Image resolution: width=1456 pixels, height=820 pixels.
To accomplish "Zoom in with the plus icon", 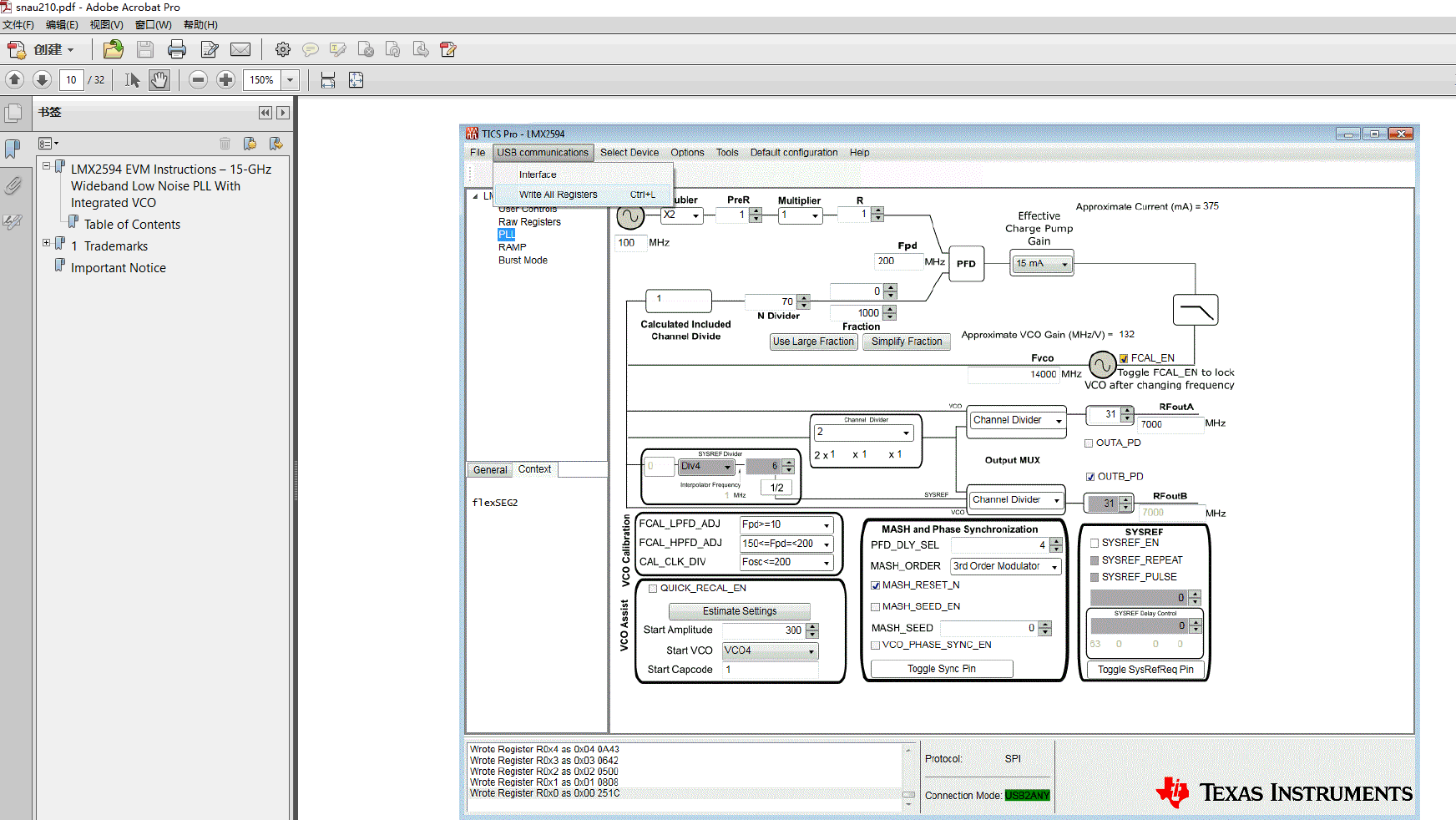I will click(x=225, y=80).
